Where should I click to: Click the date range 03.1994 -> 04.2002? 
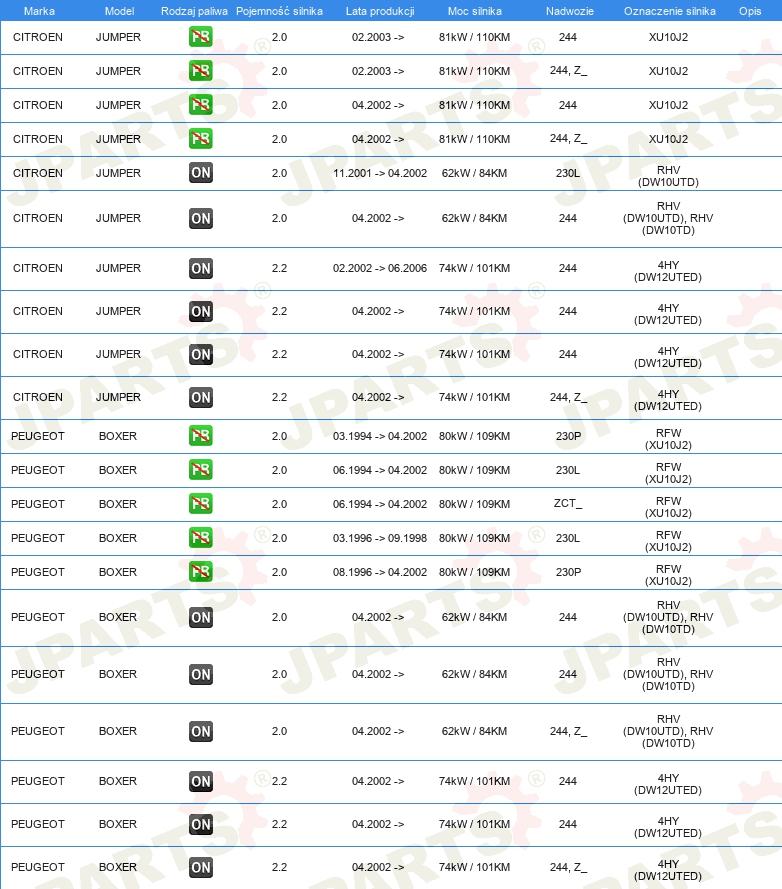(380, 436)
